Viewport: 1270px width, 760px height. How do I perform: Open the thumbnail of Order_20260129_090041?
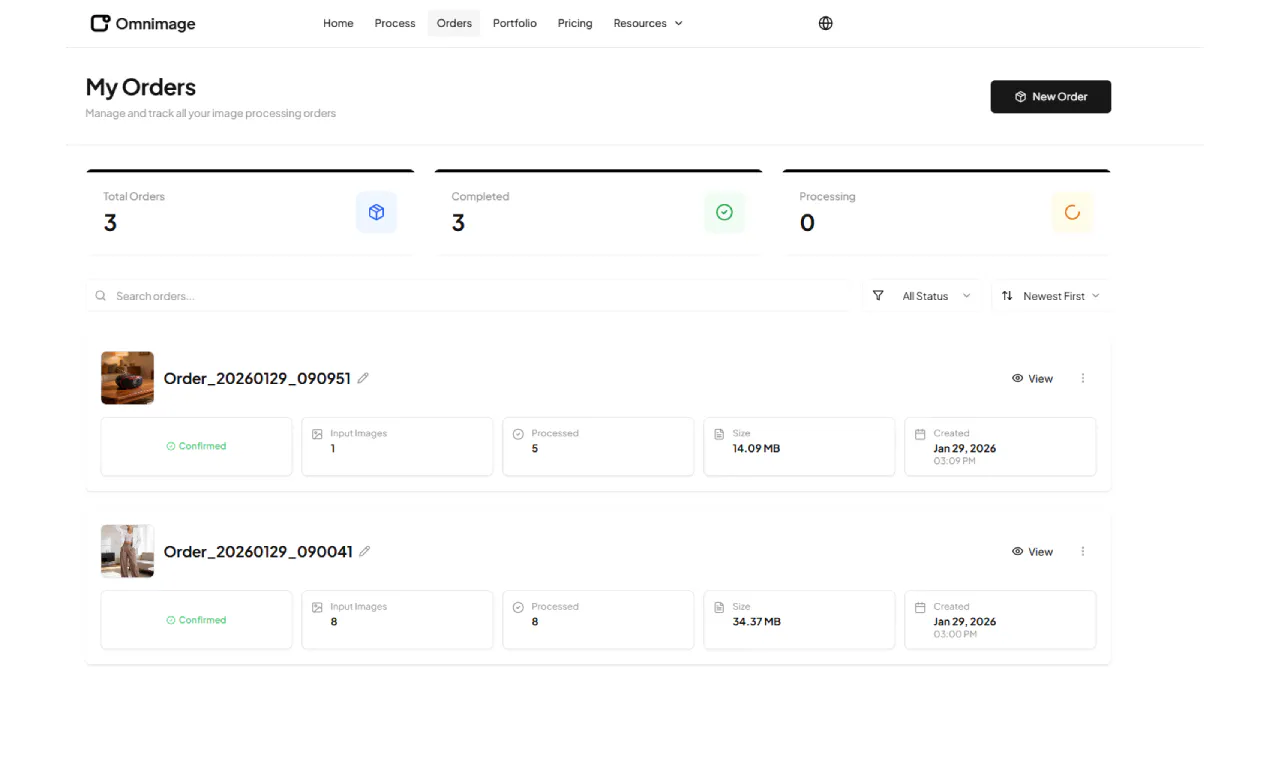127,551
